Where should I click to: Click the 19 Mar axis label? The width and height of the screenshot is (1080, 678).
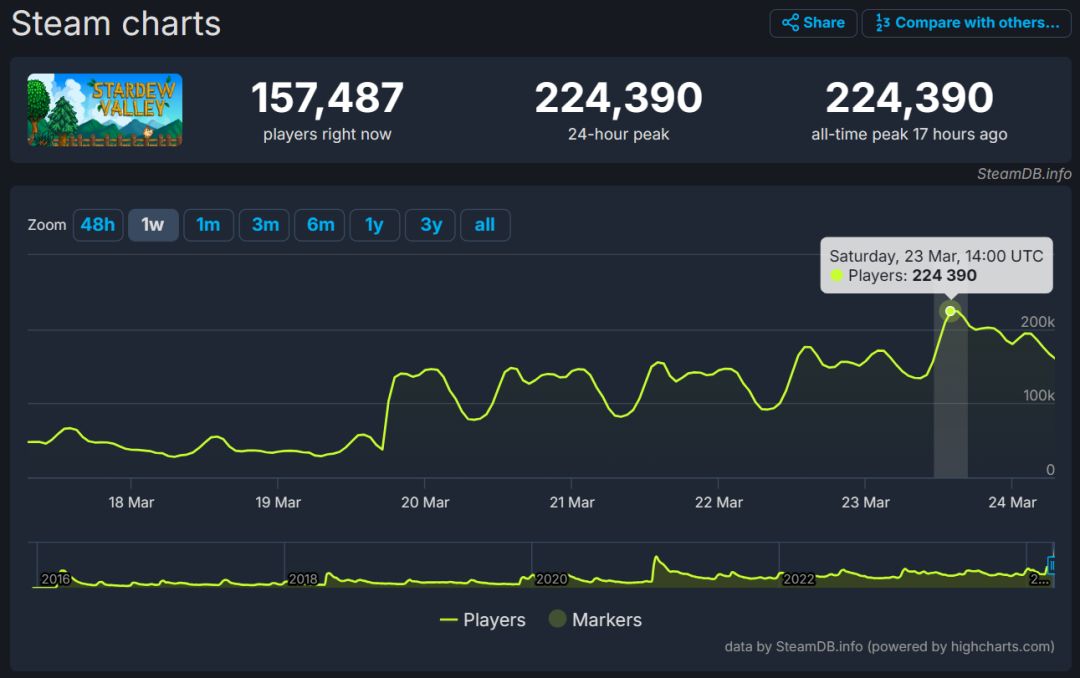[278, 502]
